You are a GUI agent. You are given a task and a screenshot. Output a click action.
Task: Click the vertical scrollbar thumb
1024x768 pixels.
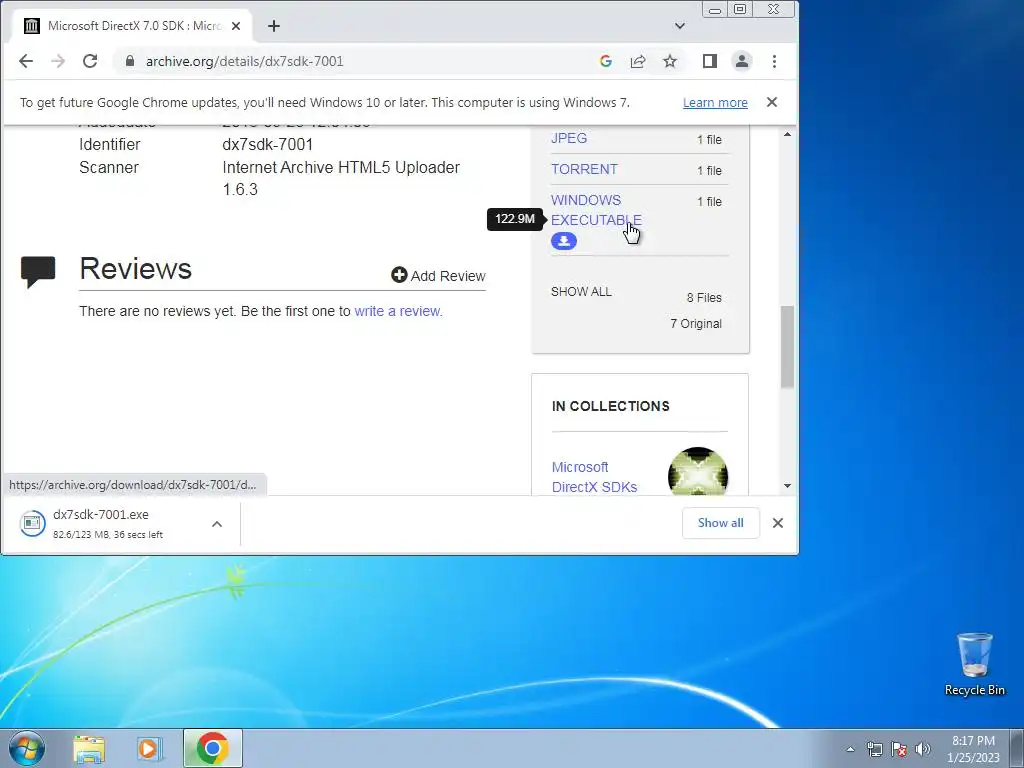point(788,347)
